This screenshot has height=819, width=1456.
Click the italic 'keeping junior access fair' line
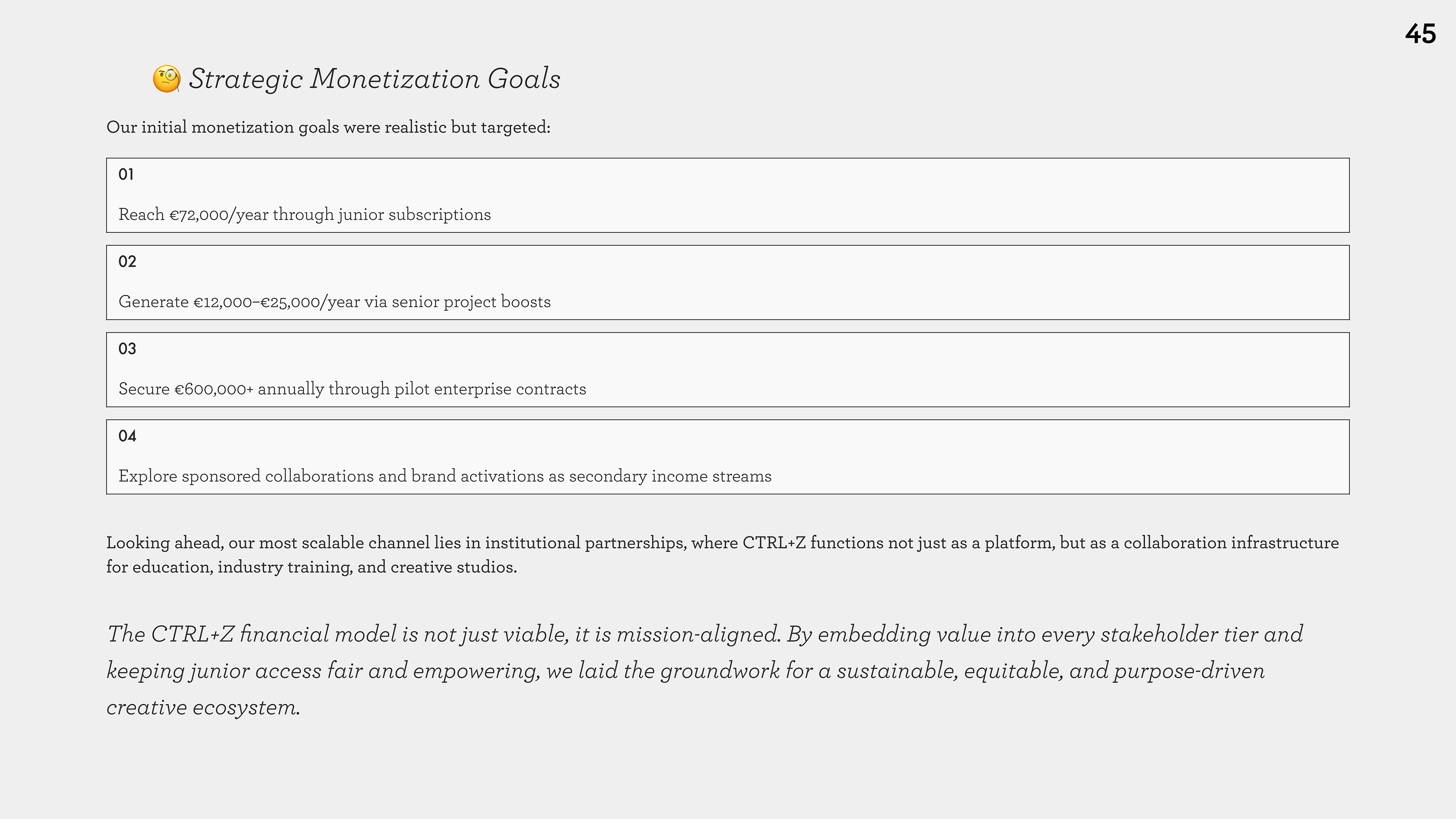pos(686,671)
